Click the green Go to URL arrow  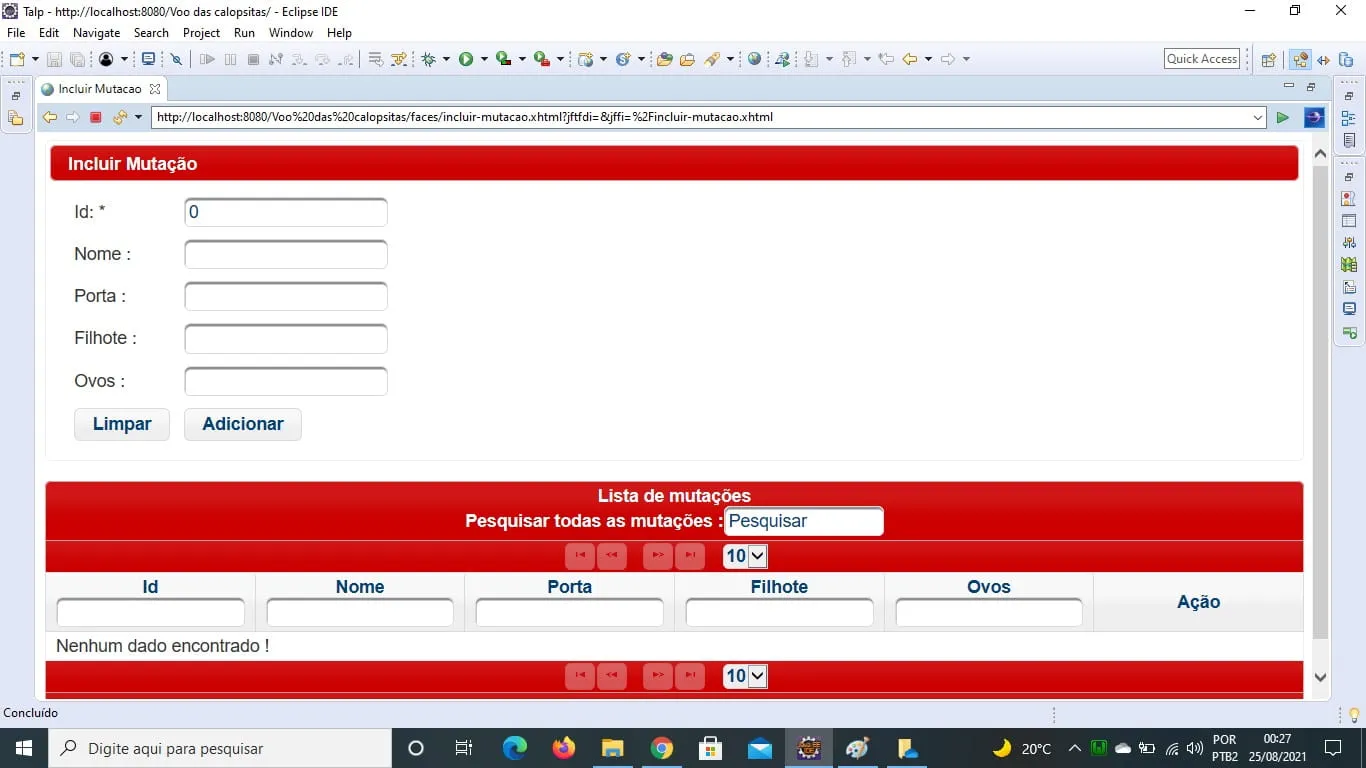click(x=1282, y=118)
